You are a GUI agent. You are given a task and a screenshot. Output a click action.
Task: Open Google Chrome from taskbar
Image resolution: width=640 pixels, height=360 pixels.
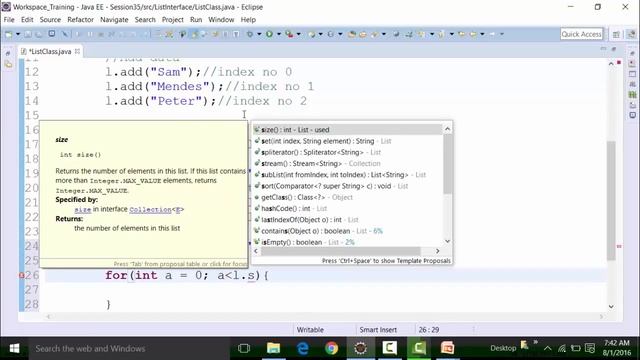[331, 349]
